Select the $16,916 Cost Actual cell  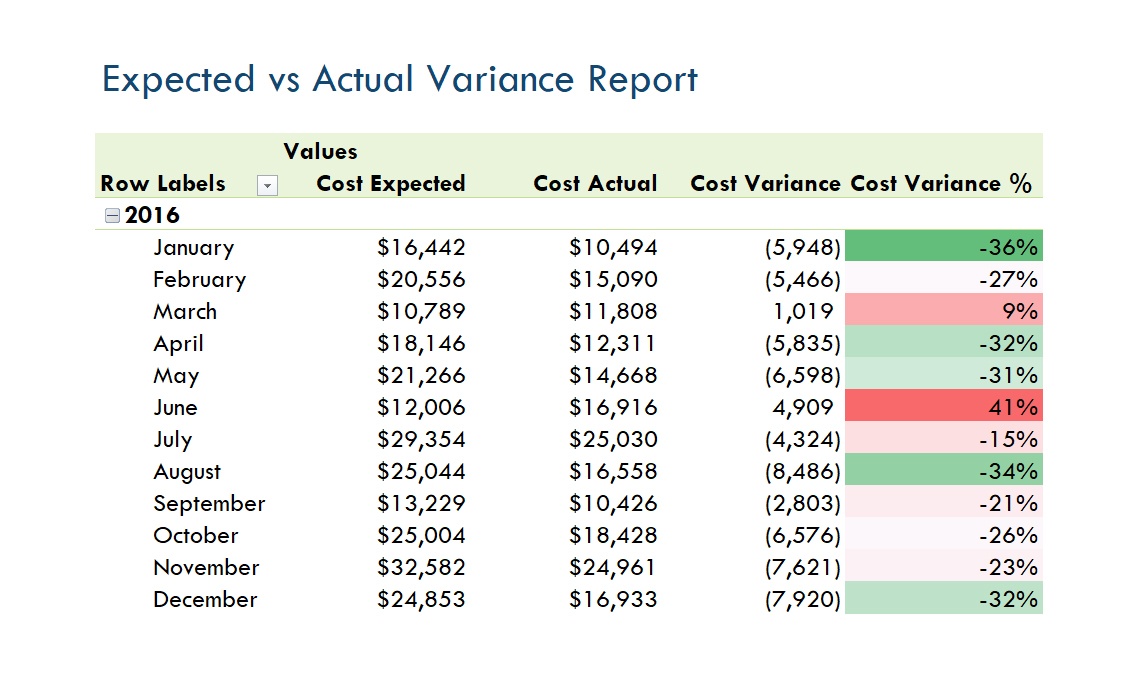pyautogui.click(x=613, y=407)
